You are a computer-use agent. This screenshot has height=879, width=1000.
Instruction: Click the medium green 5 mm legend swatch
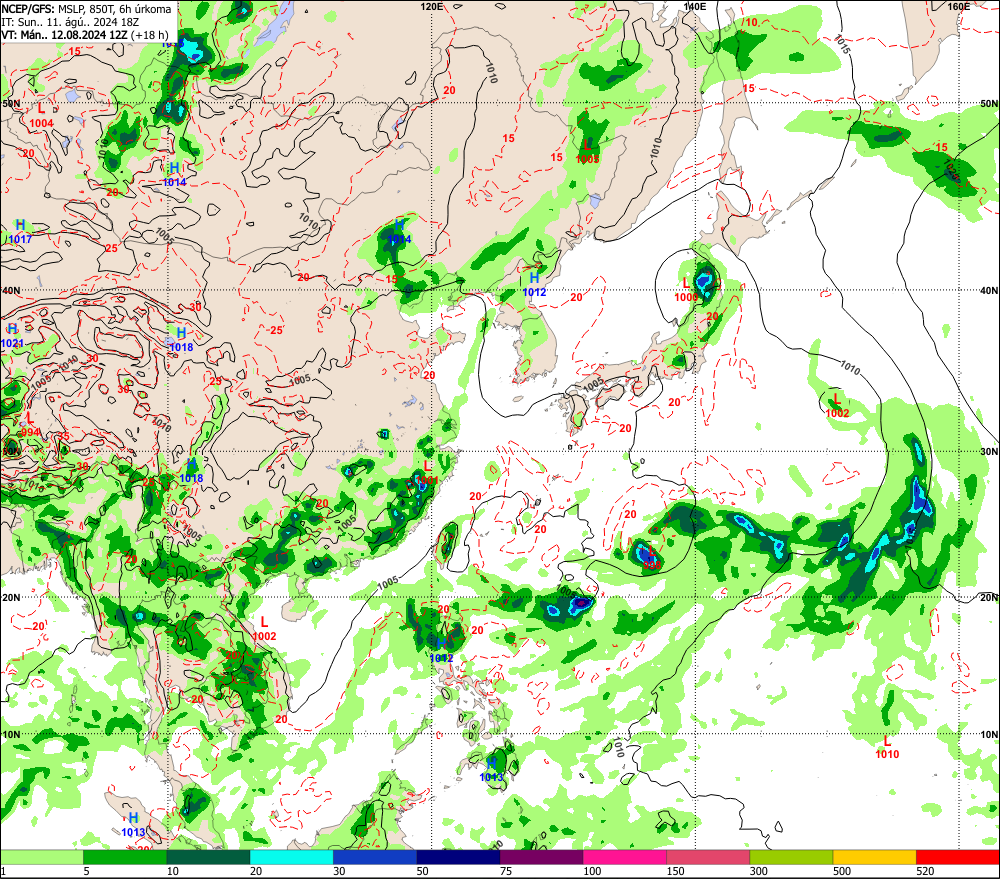coord(125,857)
